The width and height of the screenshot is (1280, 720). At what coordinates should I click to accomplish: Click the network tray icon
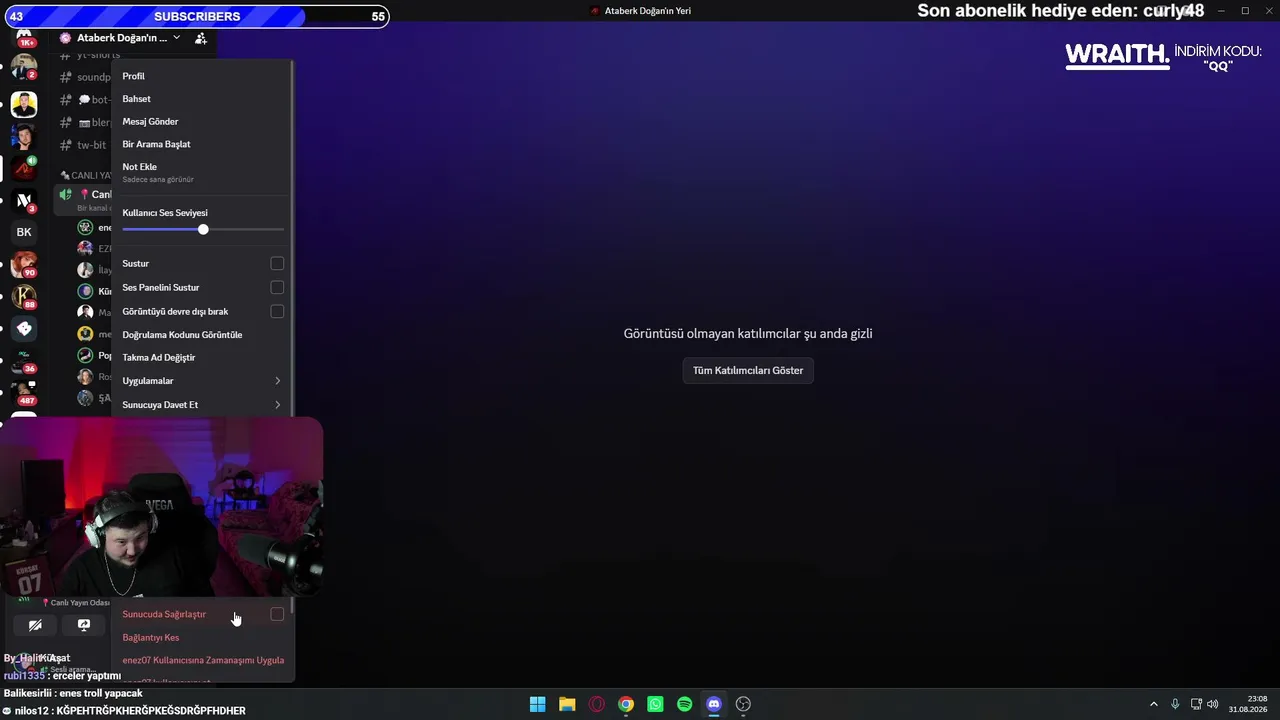coord(1196,704)
